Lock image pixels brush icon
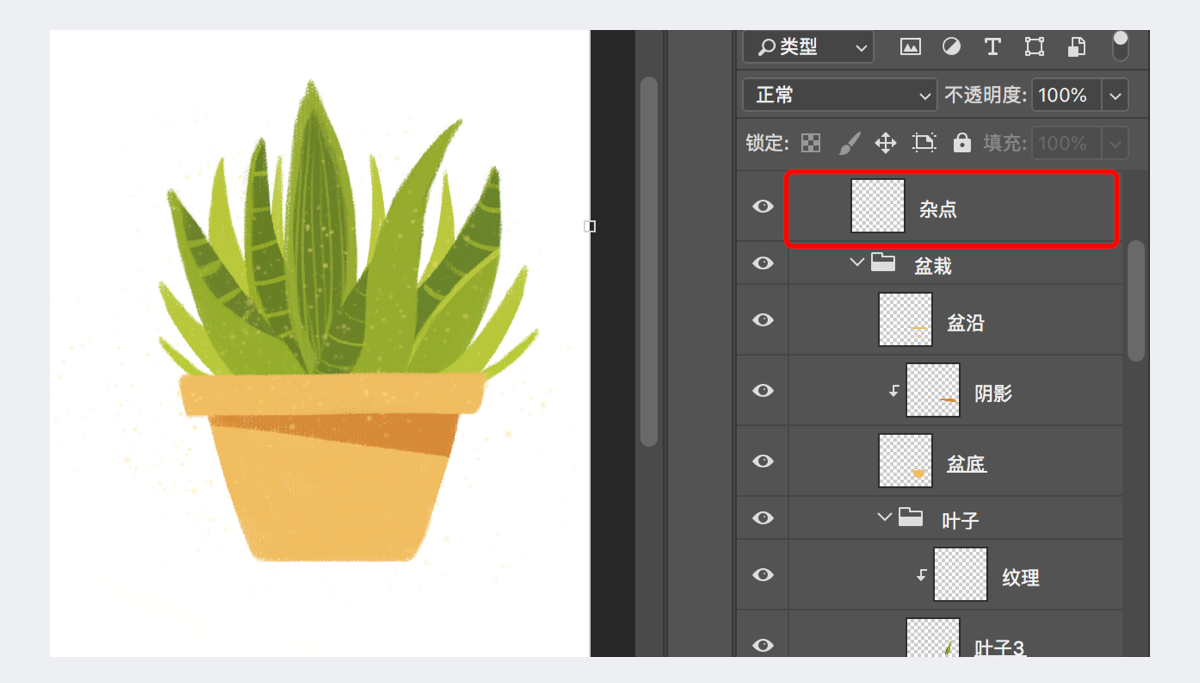This screenshot has width=1200, height=683. pyautogui.click(x=848, y=143)
